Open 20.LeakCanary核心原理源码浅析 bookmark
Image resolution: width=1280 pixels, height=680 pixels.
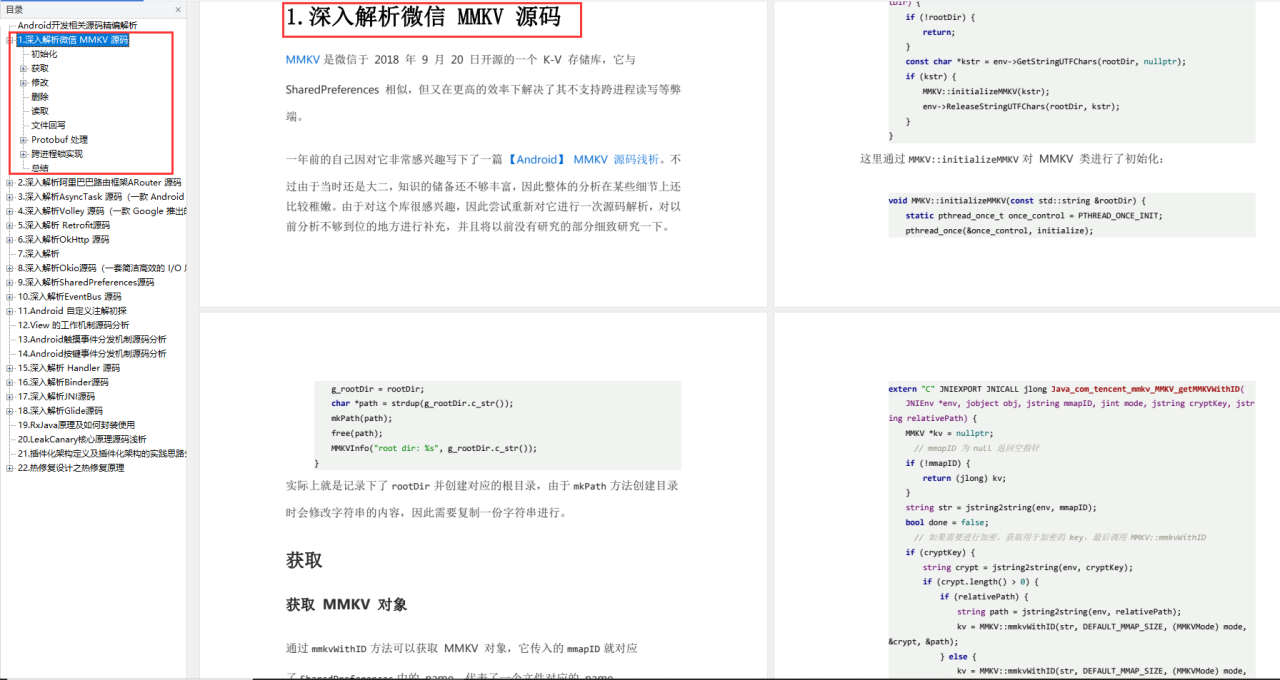(81, 439)
